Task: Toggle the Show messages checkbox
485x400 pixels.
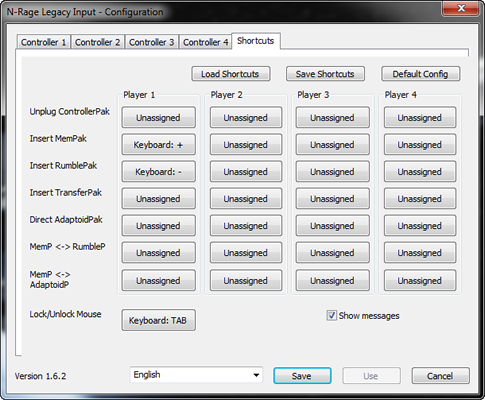Action: [x=331, y=315]
